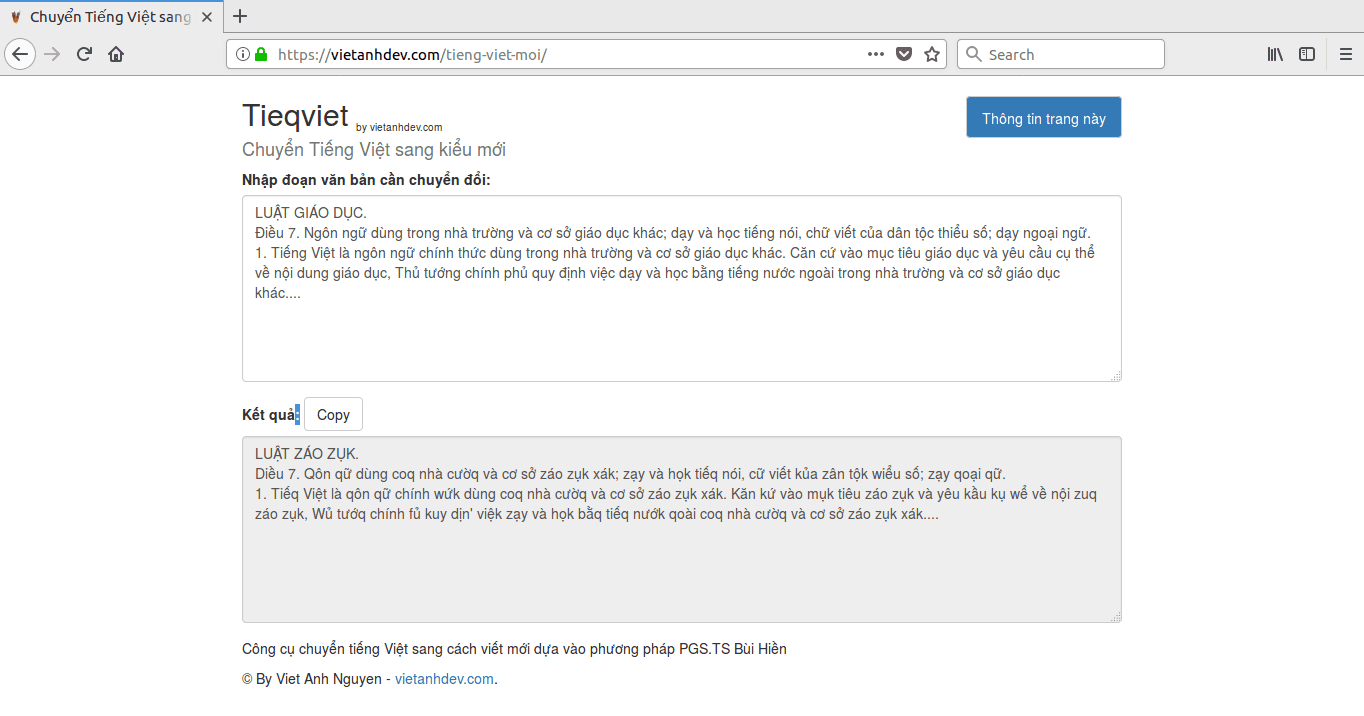Screen dimensions: 1364x716
Task: Reload the Tieqviet page
Action: tap(83, 53)
